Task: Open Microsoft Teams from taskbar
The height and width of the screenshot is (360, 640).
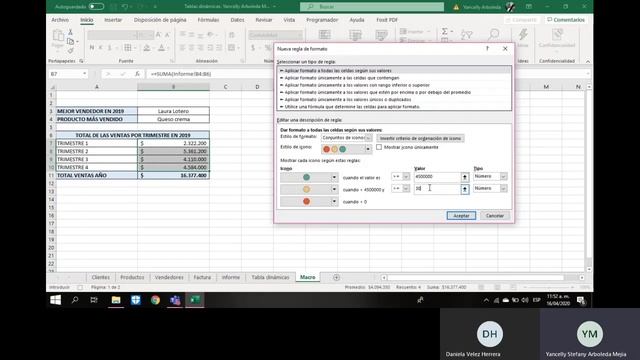Action: [x=176, y=300]
